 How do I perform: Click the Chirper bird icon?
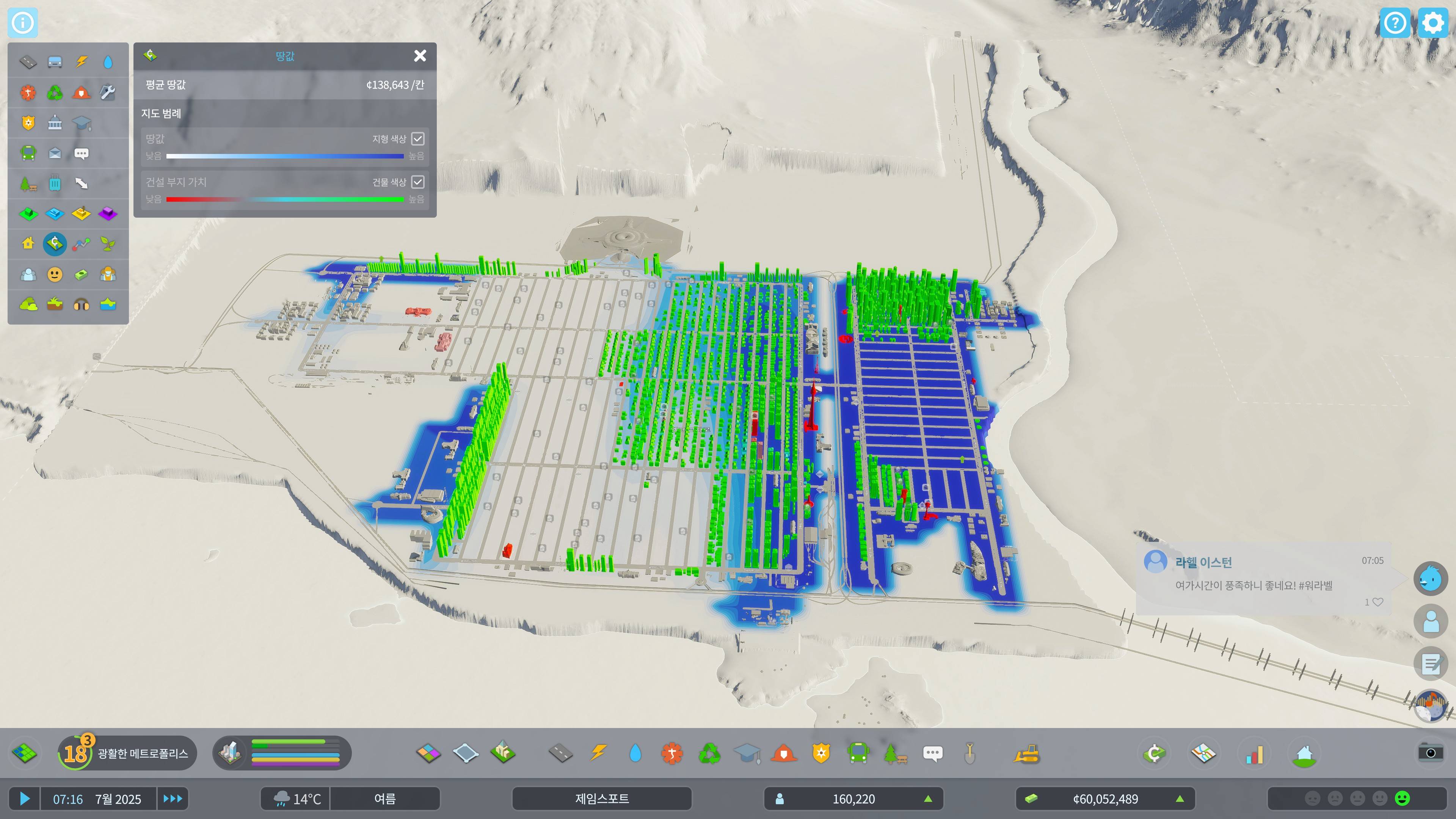1430,579
